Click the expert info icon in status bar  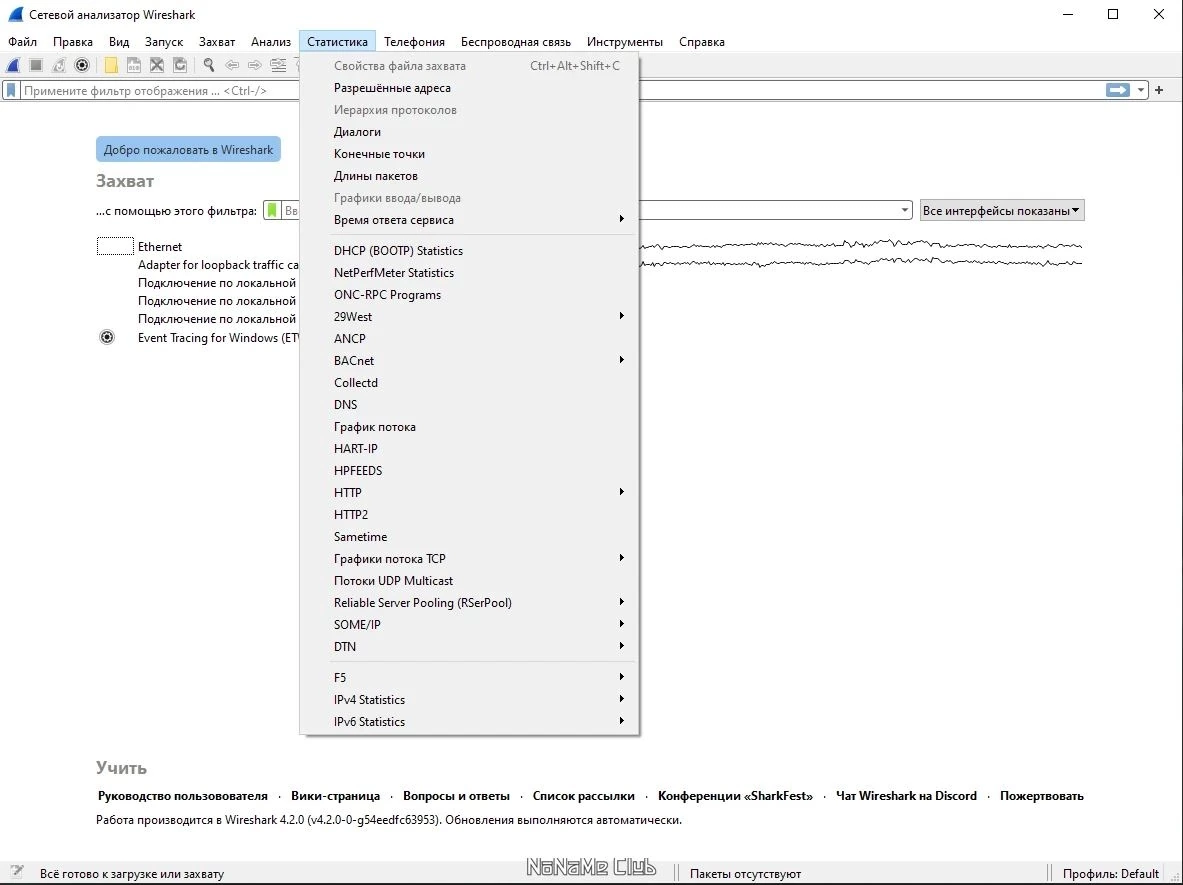(x=16, y=872)
